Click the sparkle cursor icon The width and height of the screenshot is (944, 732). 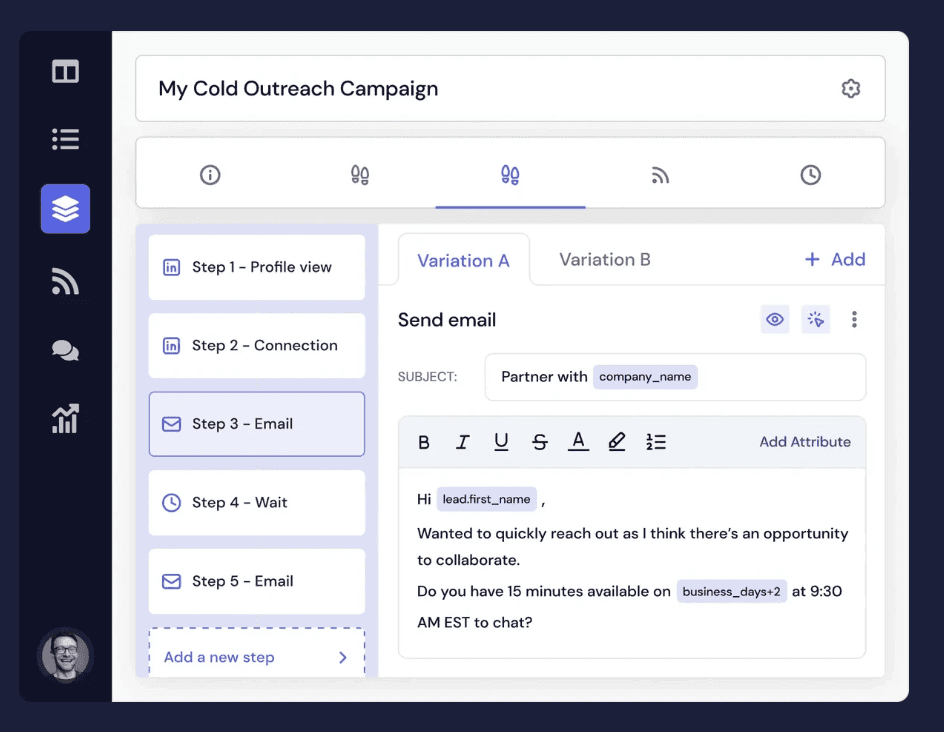[x=816, y=319]
